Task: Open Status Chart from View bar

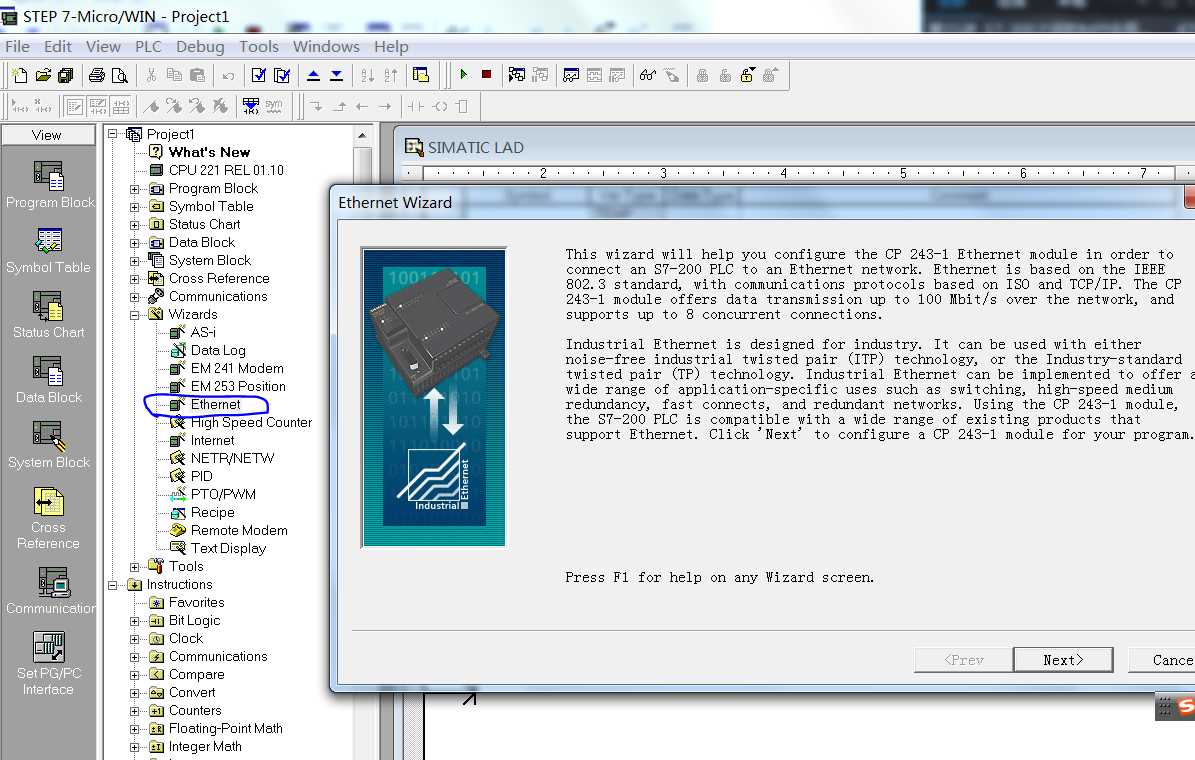Action: point(49,316)
